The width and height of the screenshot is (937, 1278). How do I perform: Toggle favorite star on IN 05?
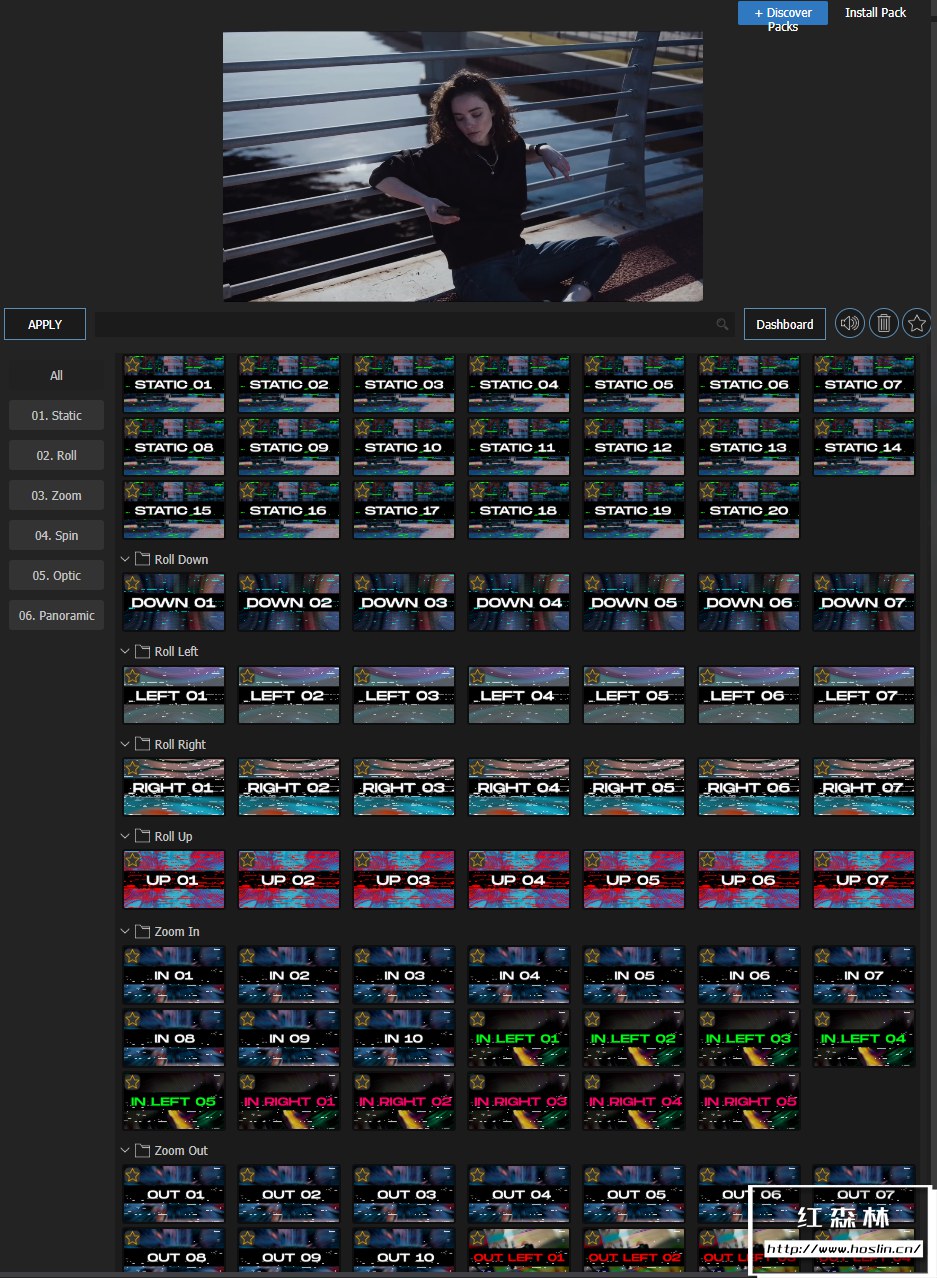tap(592, 956)
